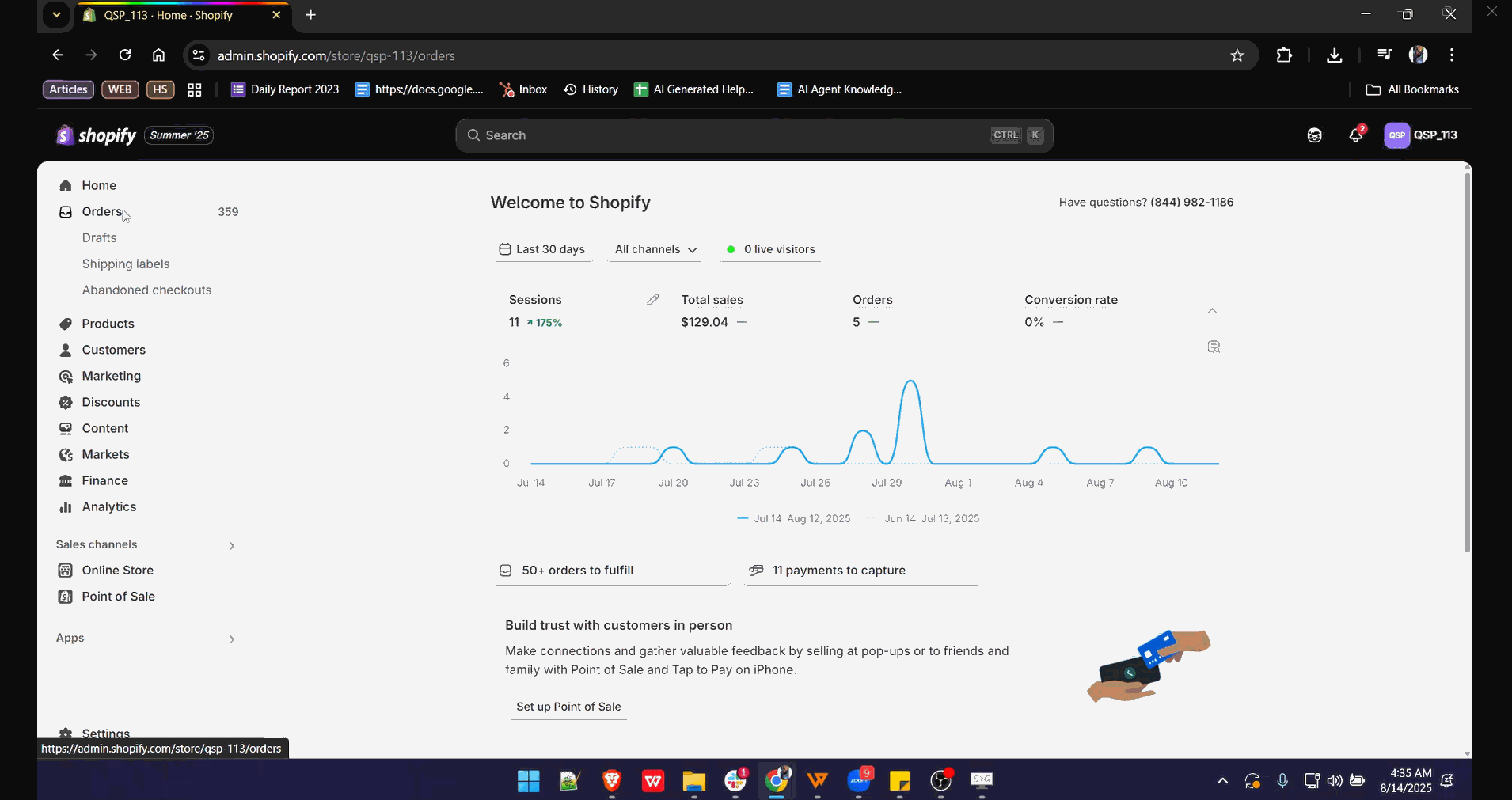
Task: Click the Products tag icon in sidebar
Action: [66, 324]
